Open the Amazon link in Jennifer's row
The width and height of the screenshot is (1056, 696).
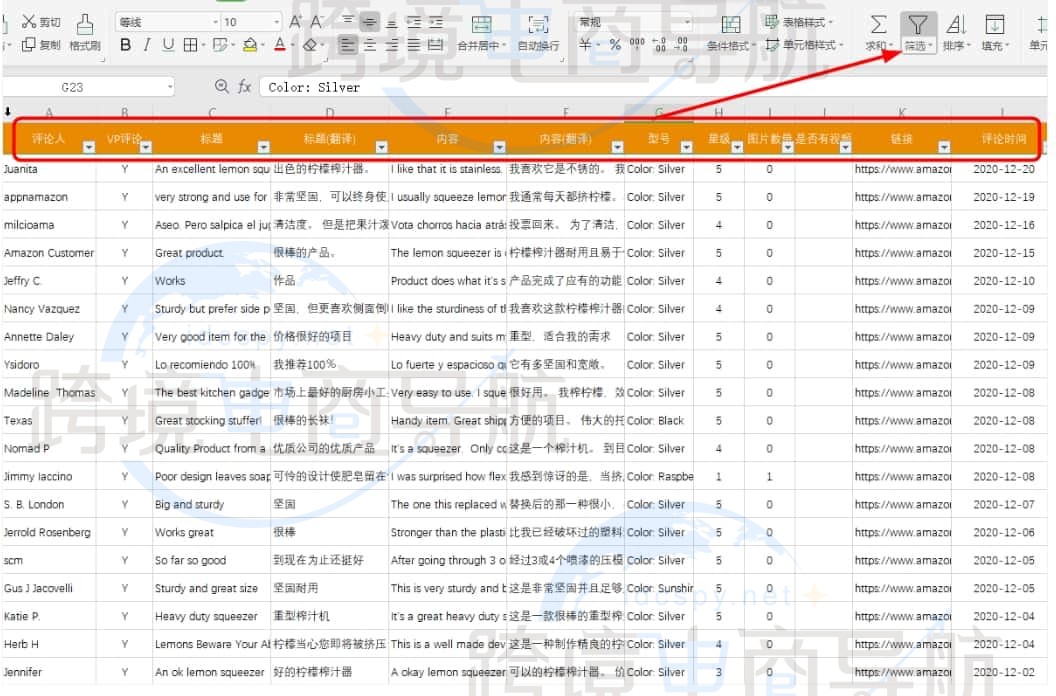[x=902, y=672]
